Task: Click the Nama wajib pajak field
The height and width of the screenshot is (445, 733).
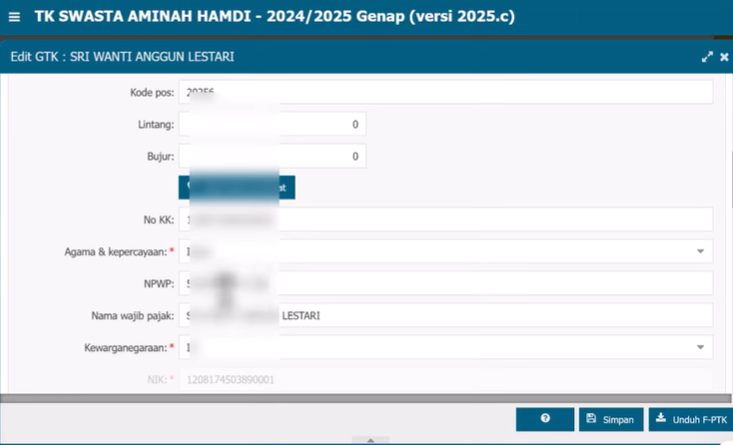Action: click(446, 316)
